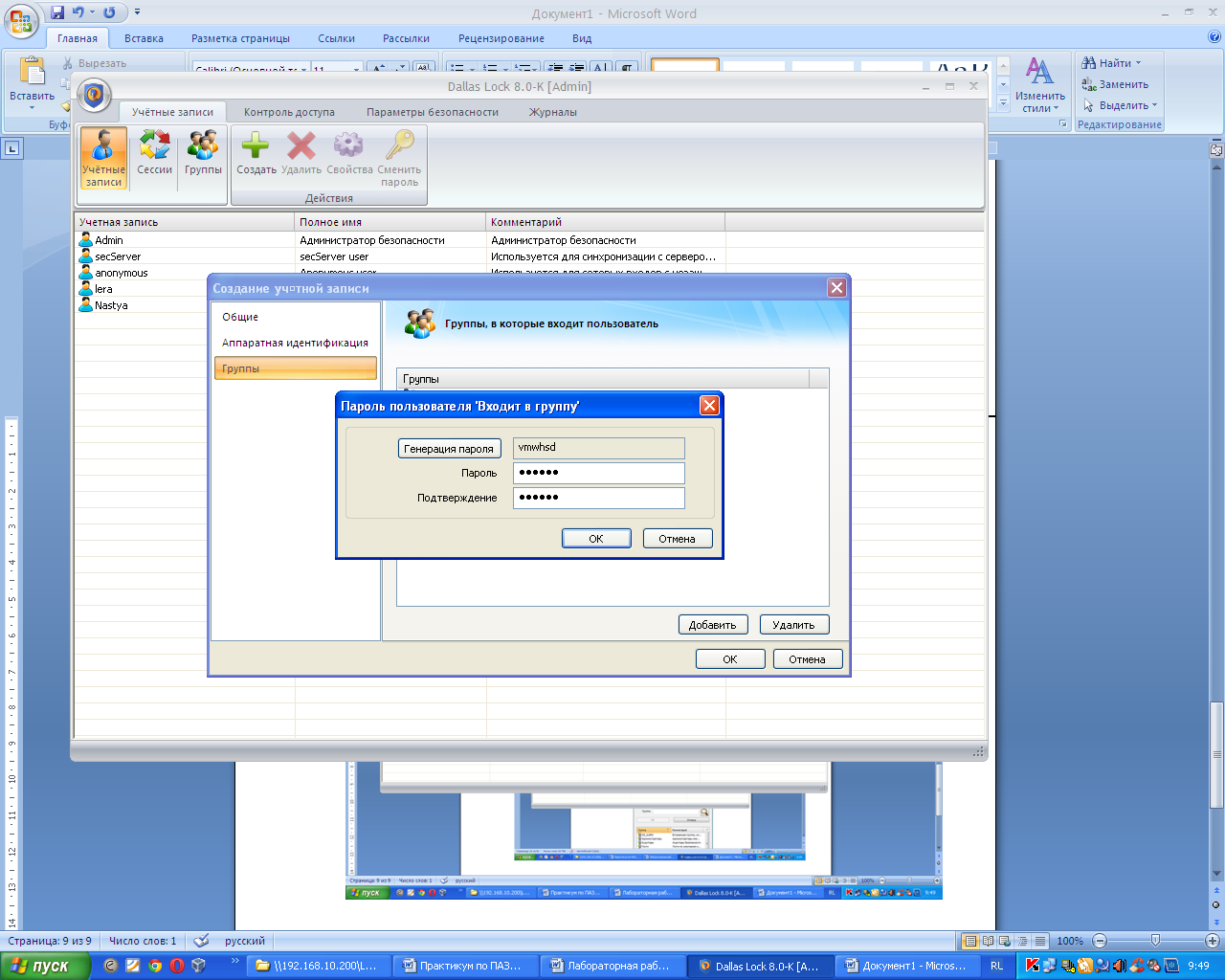
Task: Select Общие in account creation sidebar
Action: (296, 317)
